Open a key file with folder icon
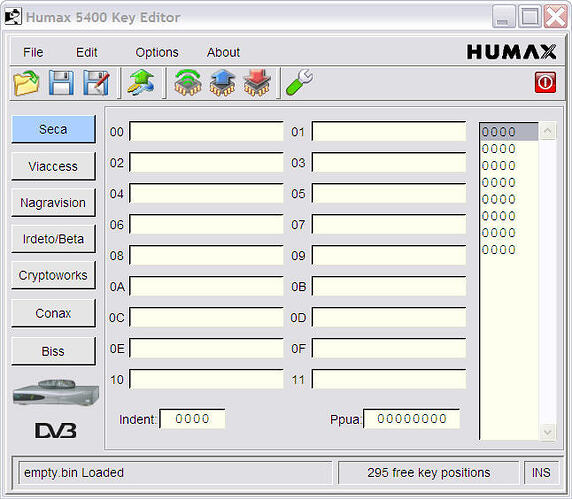This screenshot has width=572, height=499. click(x=26, y=83)
